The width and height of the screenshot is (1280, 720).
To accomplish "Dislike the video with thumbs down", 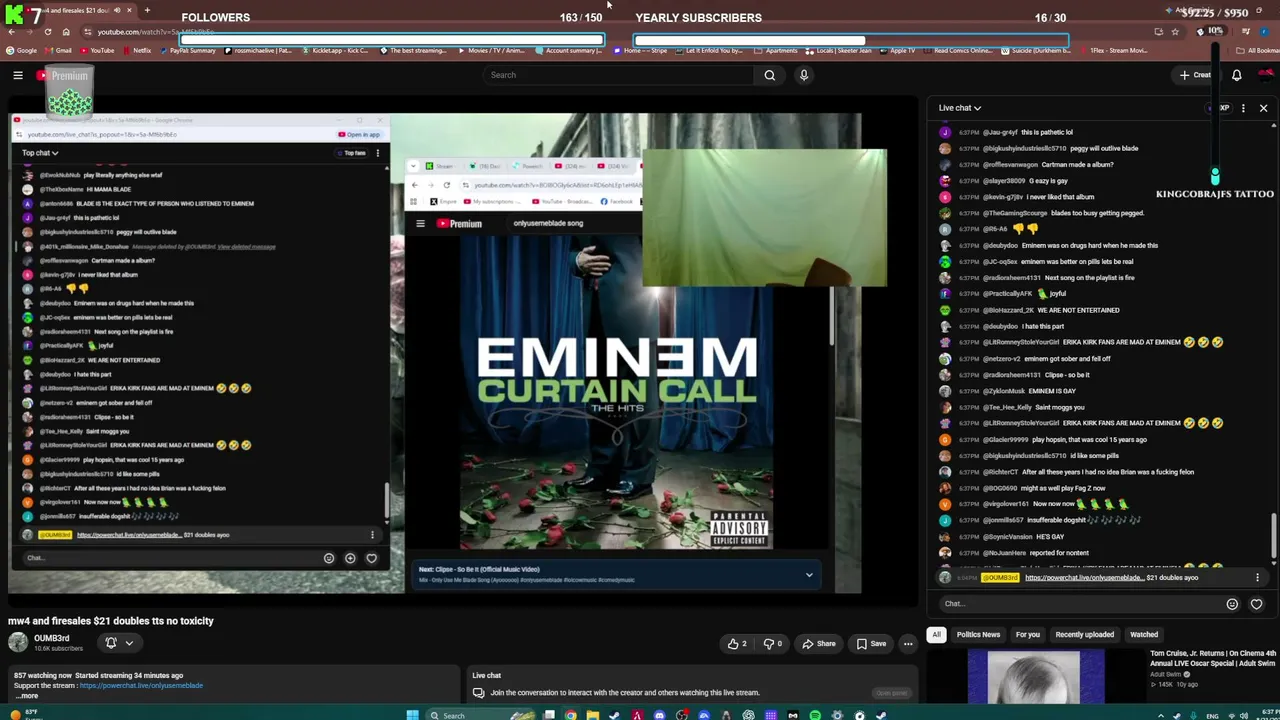I will [772, 644].
